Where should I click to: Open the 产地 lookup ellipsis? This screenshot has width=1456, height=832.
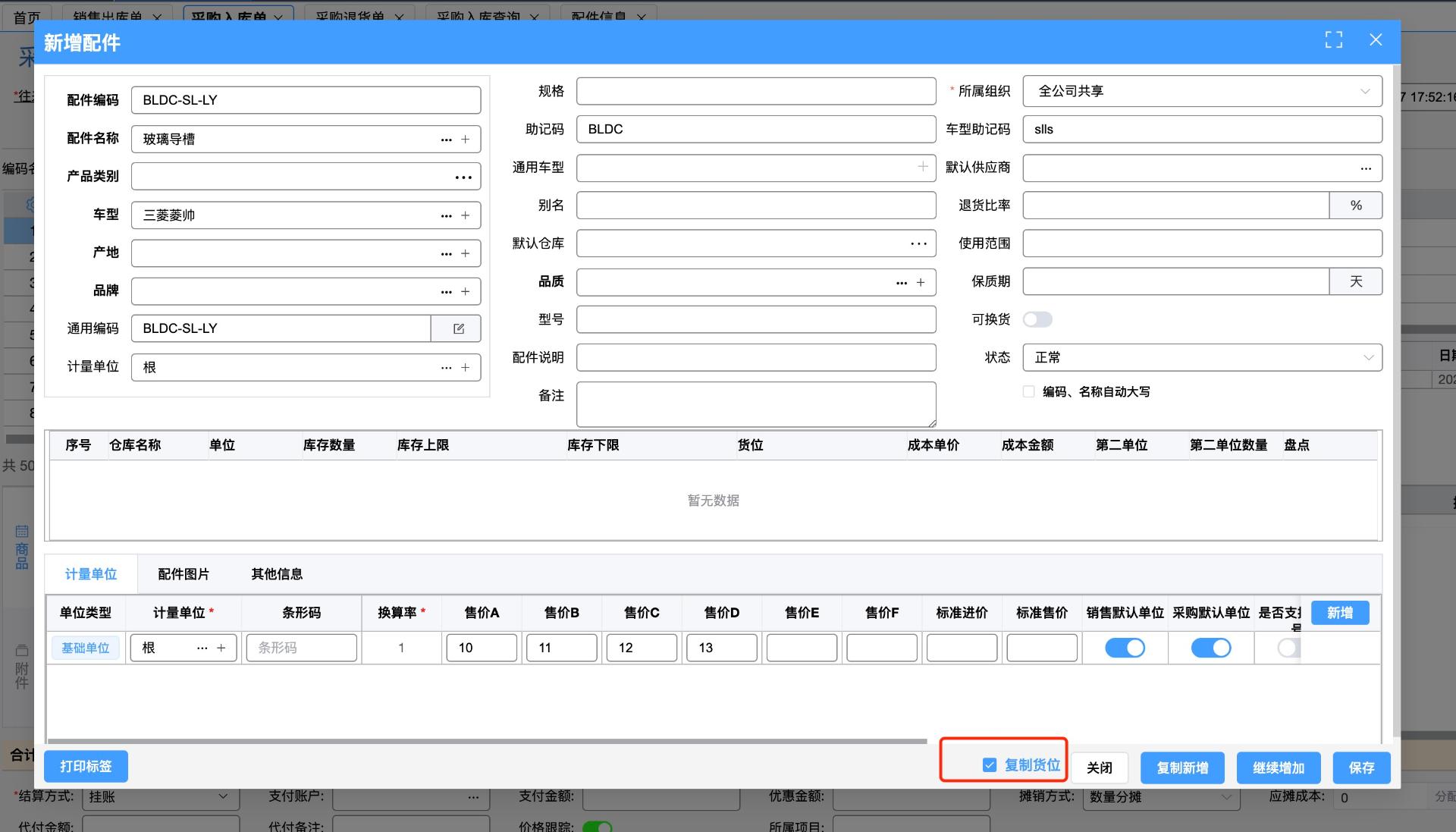click(x=446, y=253)
